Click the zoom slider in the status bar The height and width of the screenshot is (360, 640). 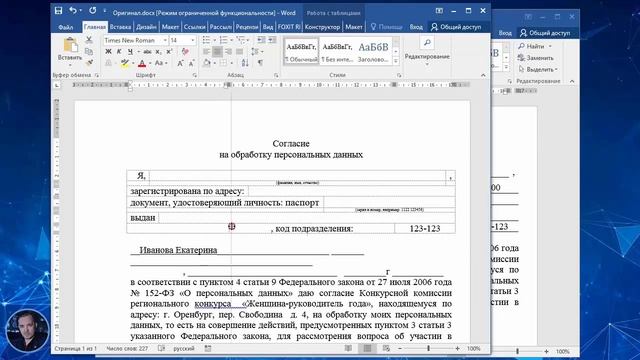click(x=429, y=349)
